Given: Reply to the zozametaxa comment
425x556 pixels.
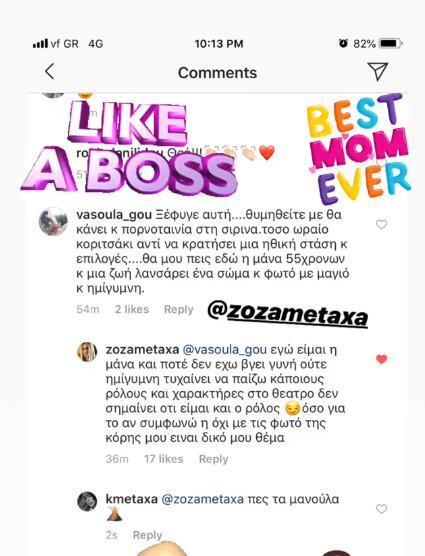Looking at the screenshot, I should coord(213,459).
